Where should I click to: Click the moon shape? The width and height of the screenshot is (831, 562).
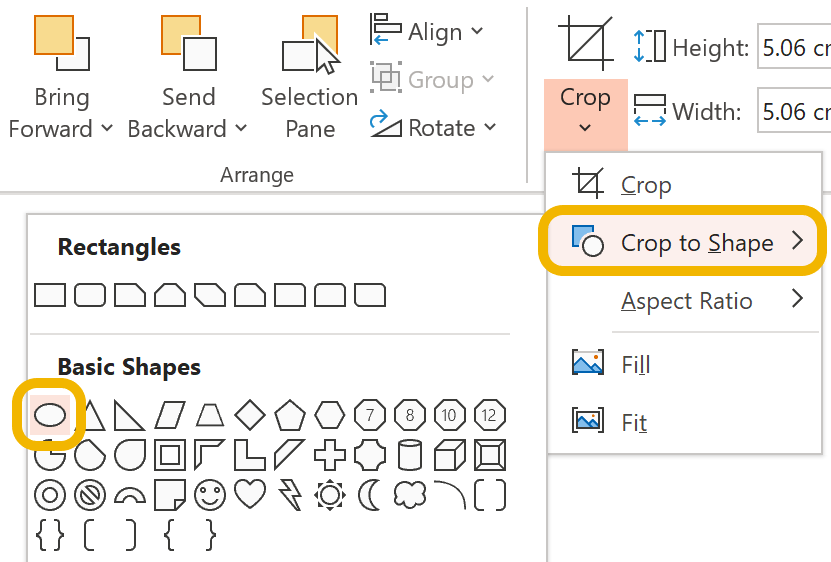click(x=369, y=493)
